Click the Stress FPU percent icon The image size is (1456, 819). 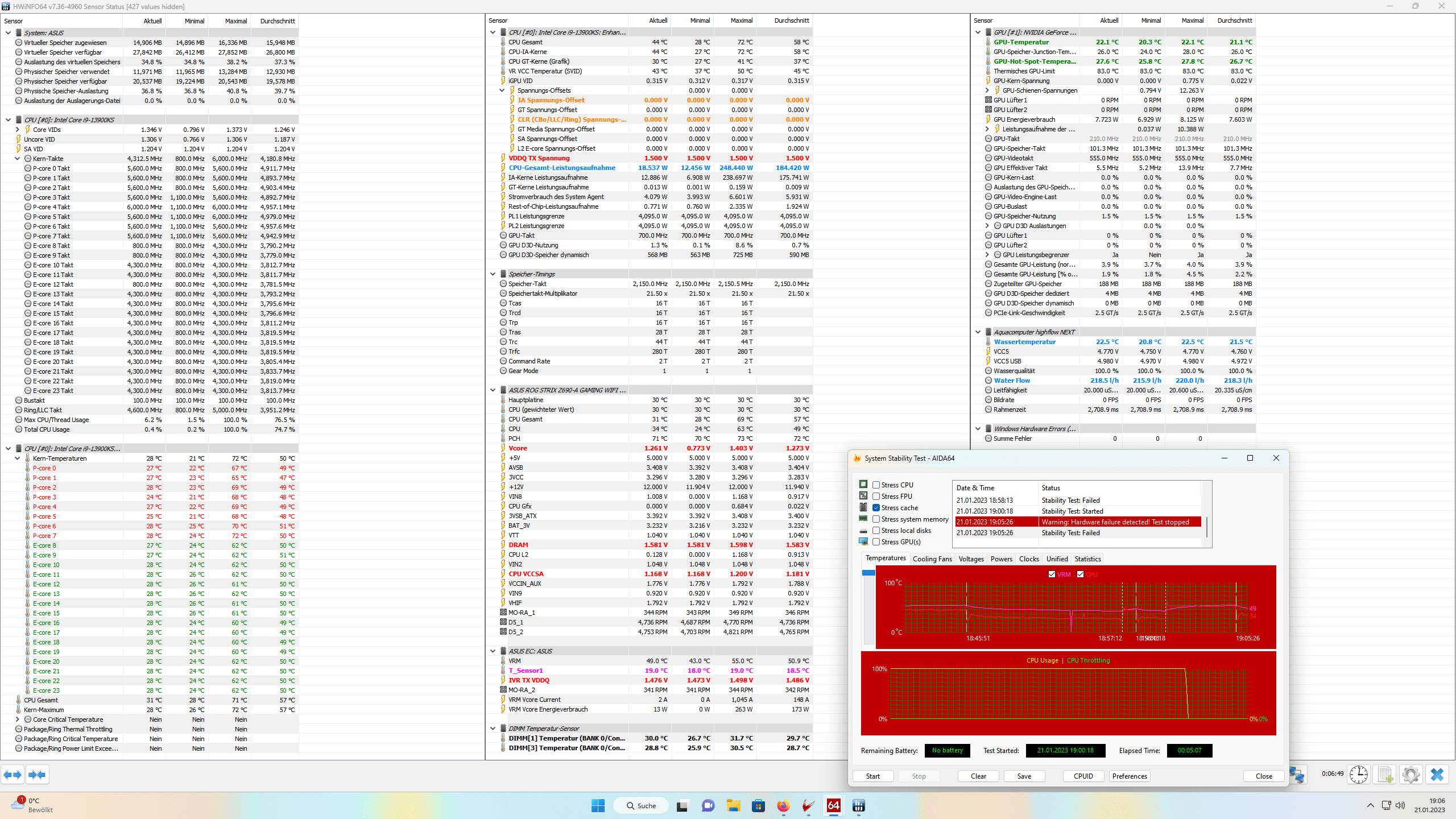[863, 496]
